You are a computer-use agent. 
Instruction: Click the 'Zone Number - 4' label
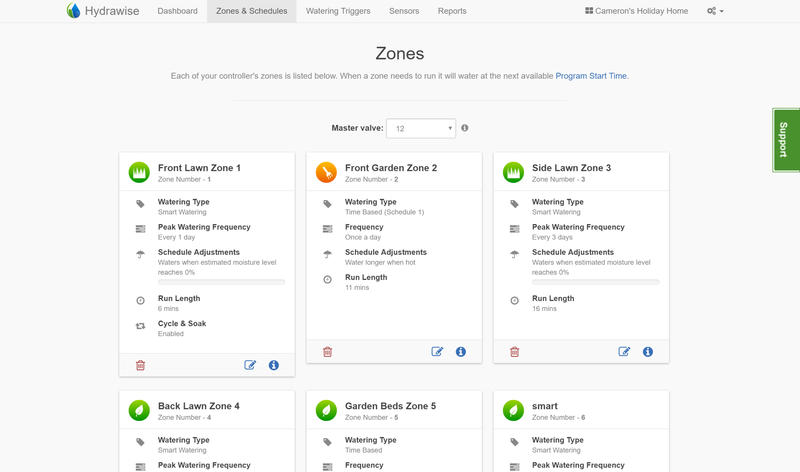[184, 417]
